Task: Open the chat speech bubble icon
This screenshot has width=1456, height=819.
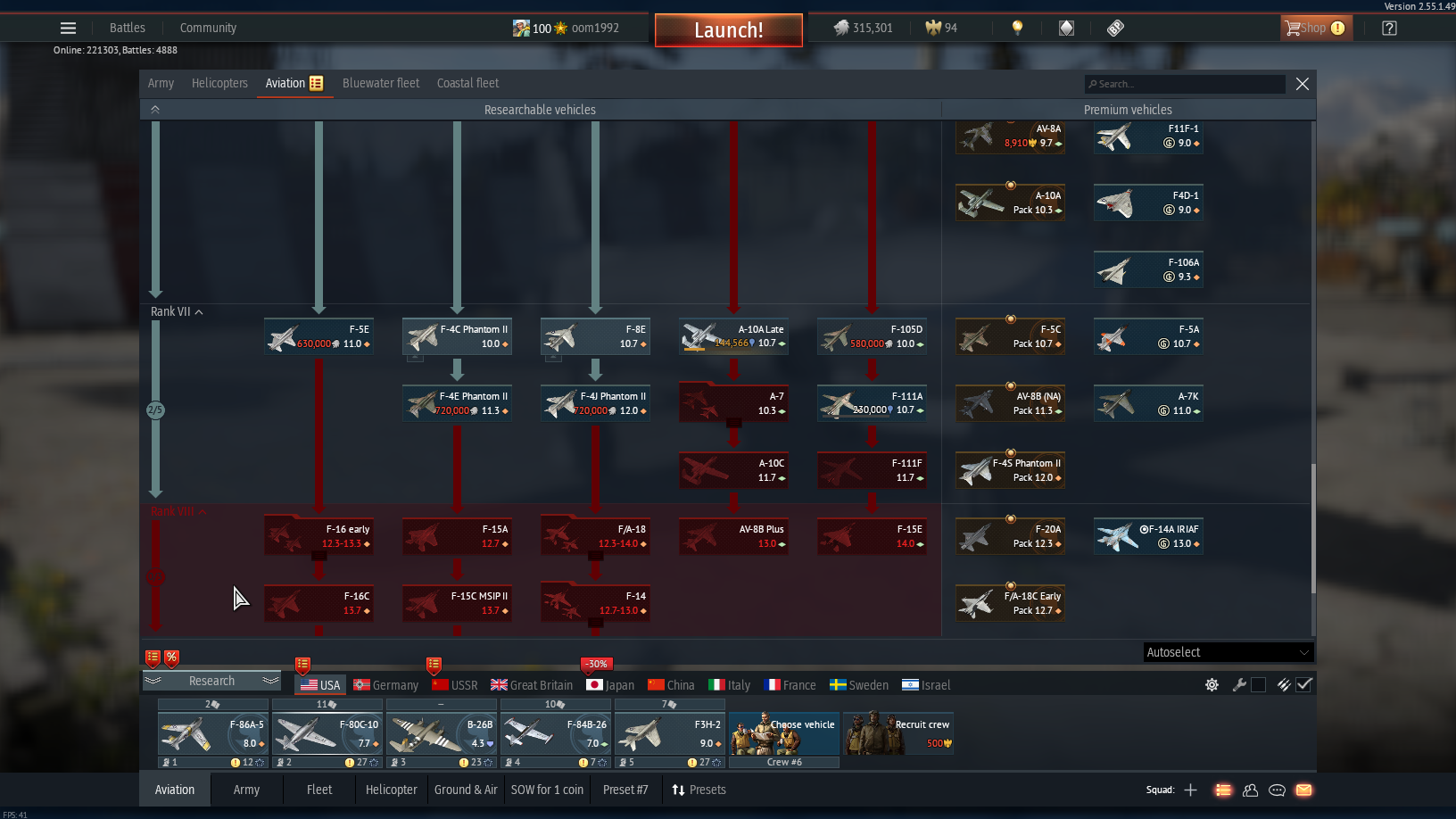Action: tap(1277, 790)
